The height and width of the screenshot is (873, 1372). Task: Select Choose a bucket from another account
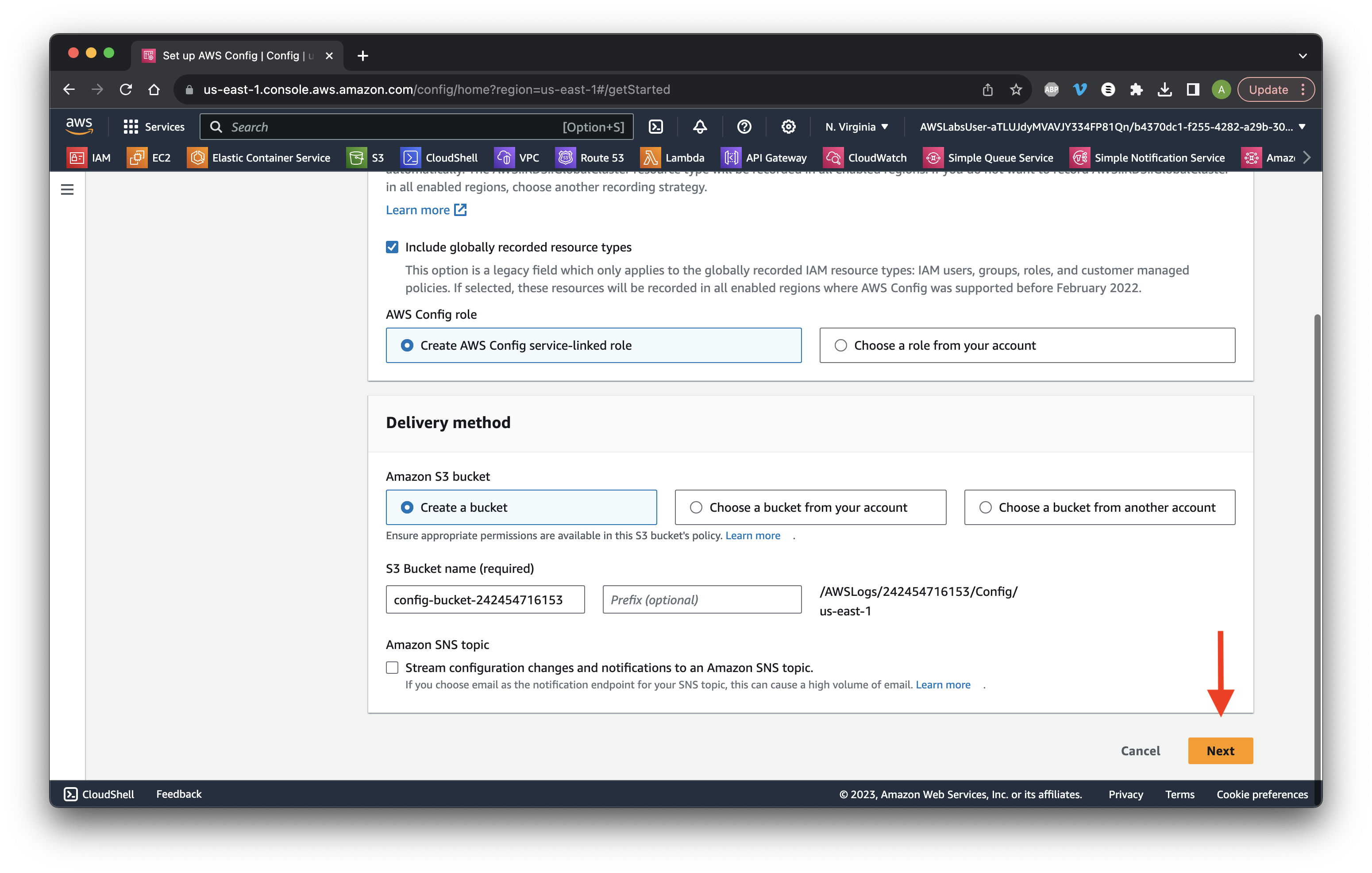(x=1100, y=507)
